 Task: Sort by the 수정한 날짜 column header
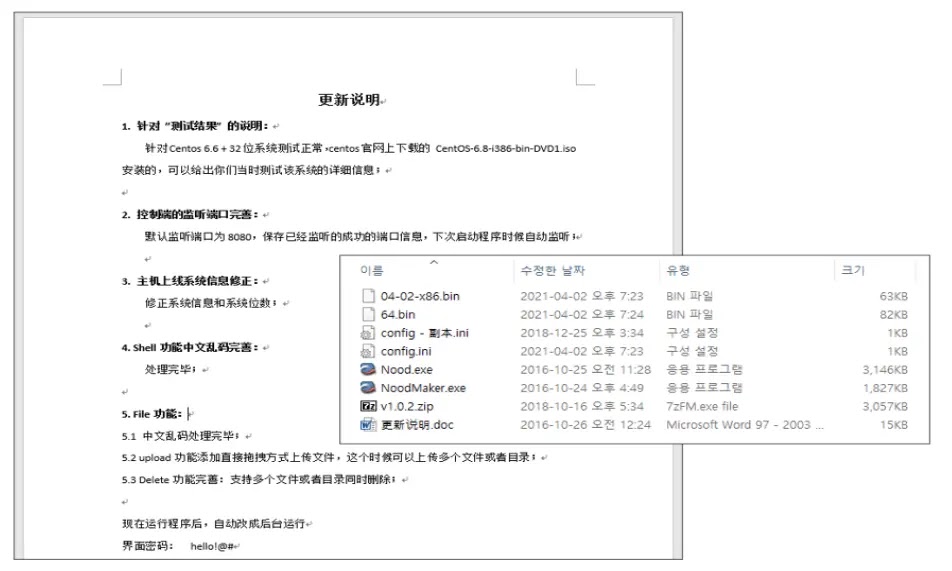(552, 271)
